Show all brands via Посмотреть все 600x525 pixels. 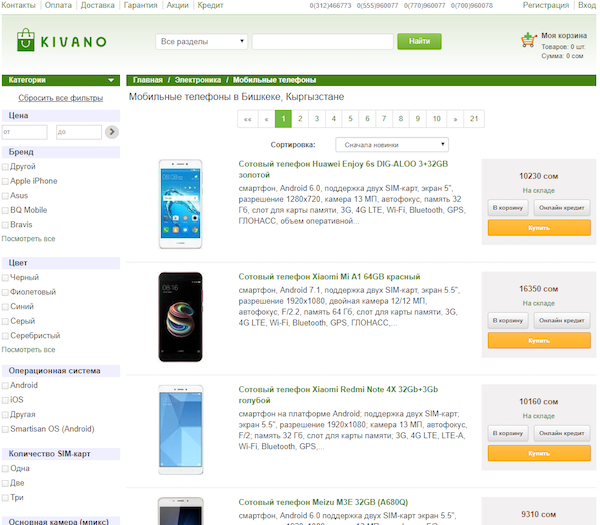coord(28,239)
